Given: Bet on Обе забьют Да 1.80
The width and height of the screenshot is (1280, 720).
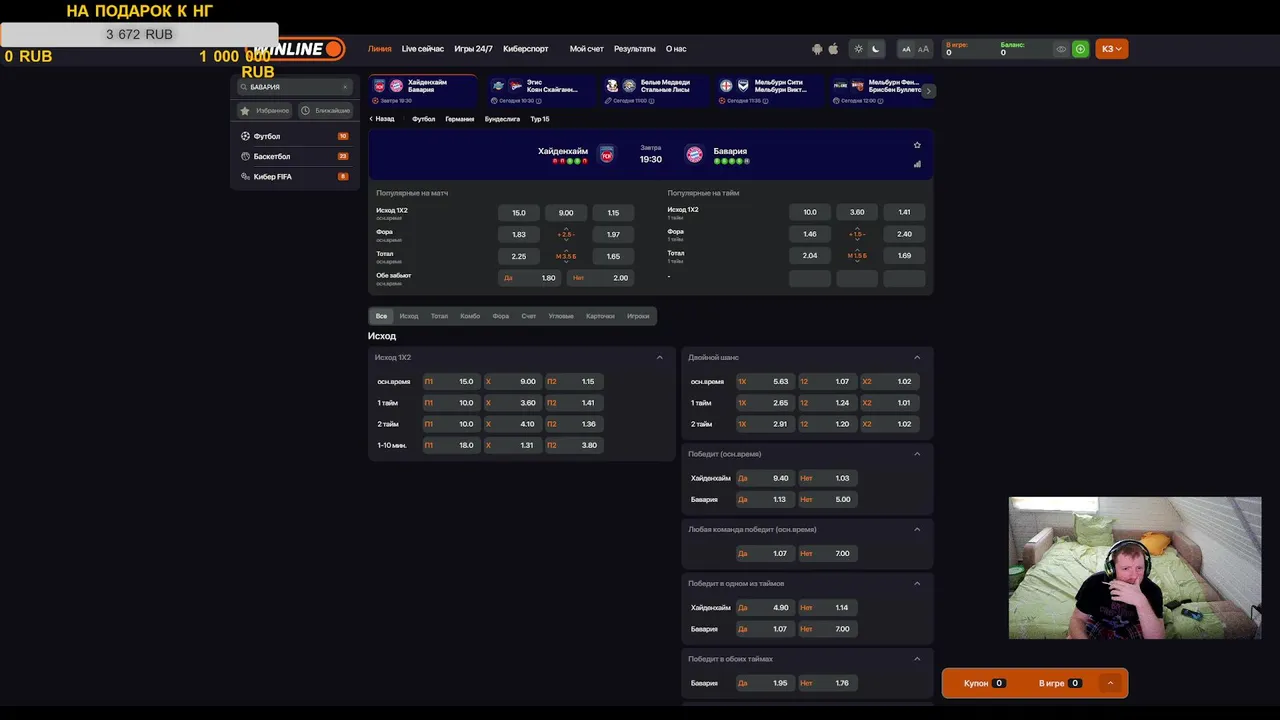Looking at the screenshot, I should [530, 278].
